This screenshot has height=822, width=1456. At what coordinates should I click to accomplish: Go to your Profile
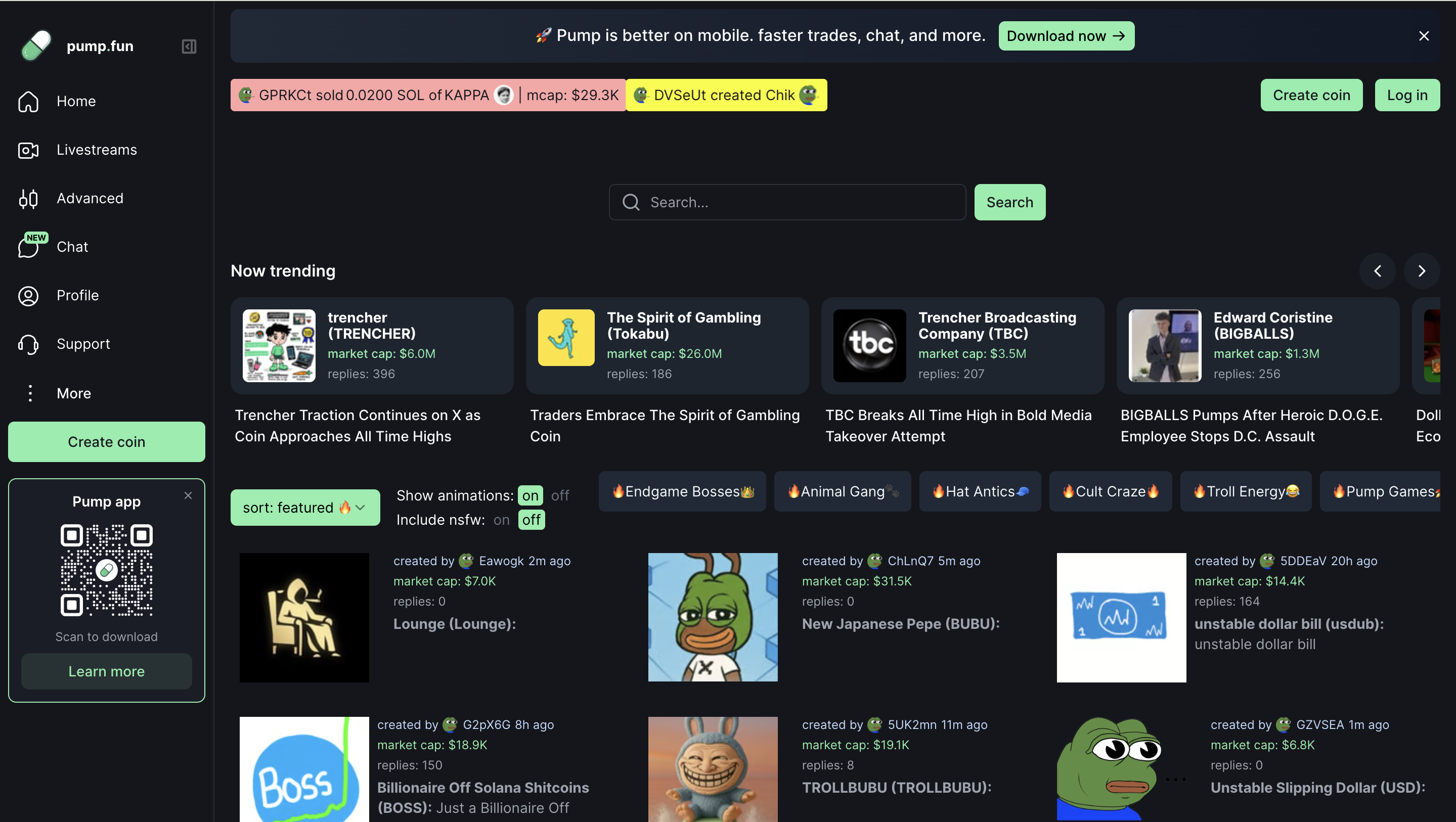click(x=77, y=295)
